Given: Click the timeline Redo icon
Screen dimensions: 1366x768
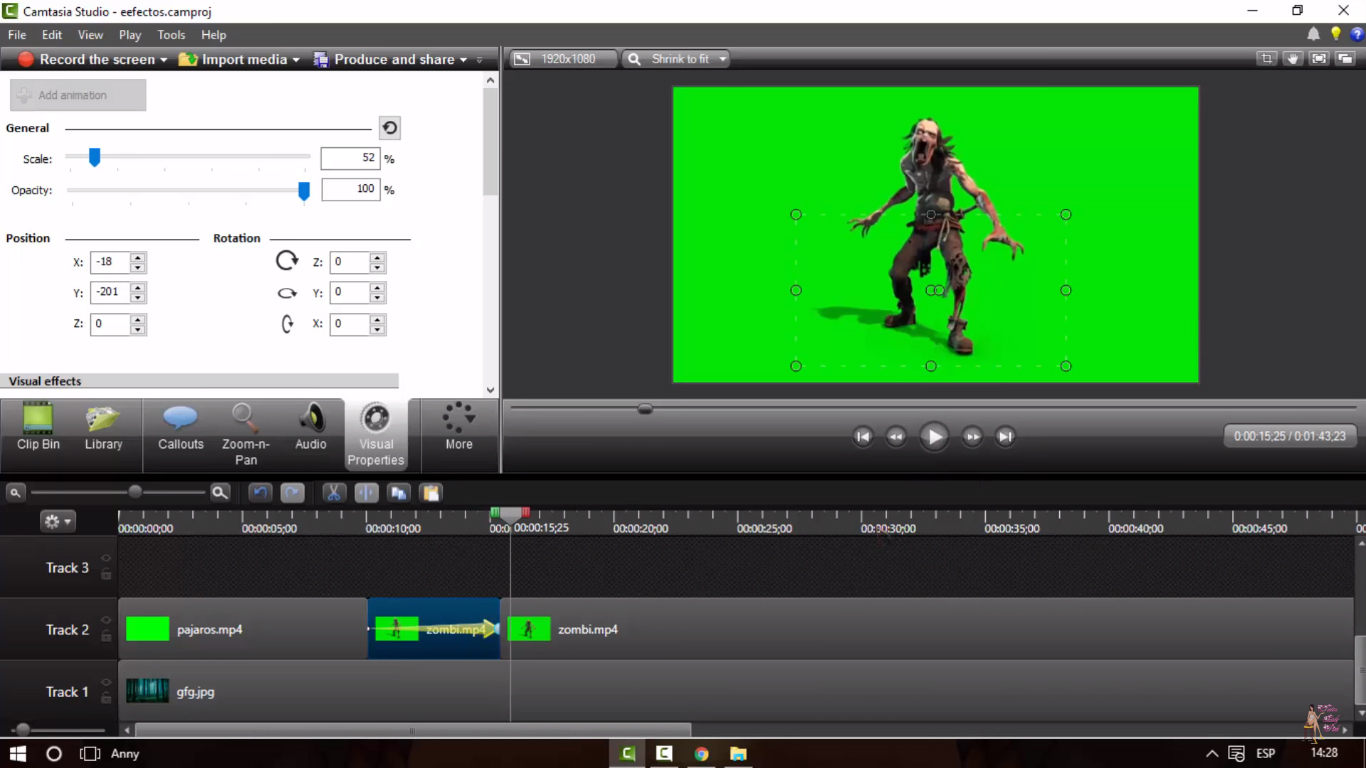Looking at the screenshot, I should [x=292, y=492].
